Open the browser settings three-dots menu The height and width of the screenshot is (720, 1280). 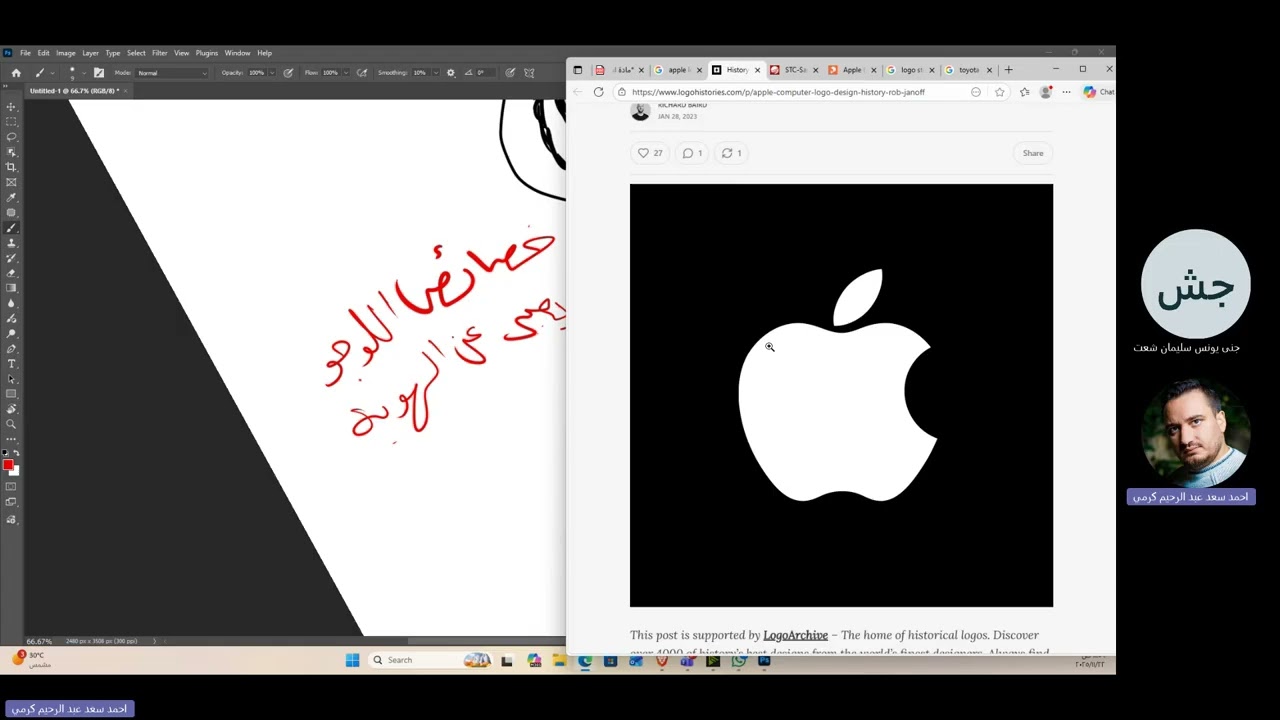(1066, 92)
